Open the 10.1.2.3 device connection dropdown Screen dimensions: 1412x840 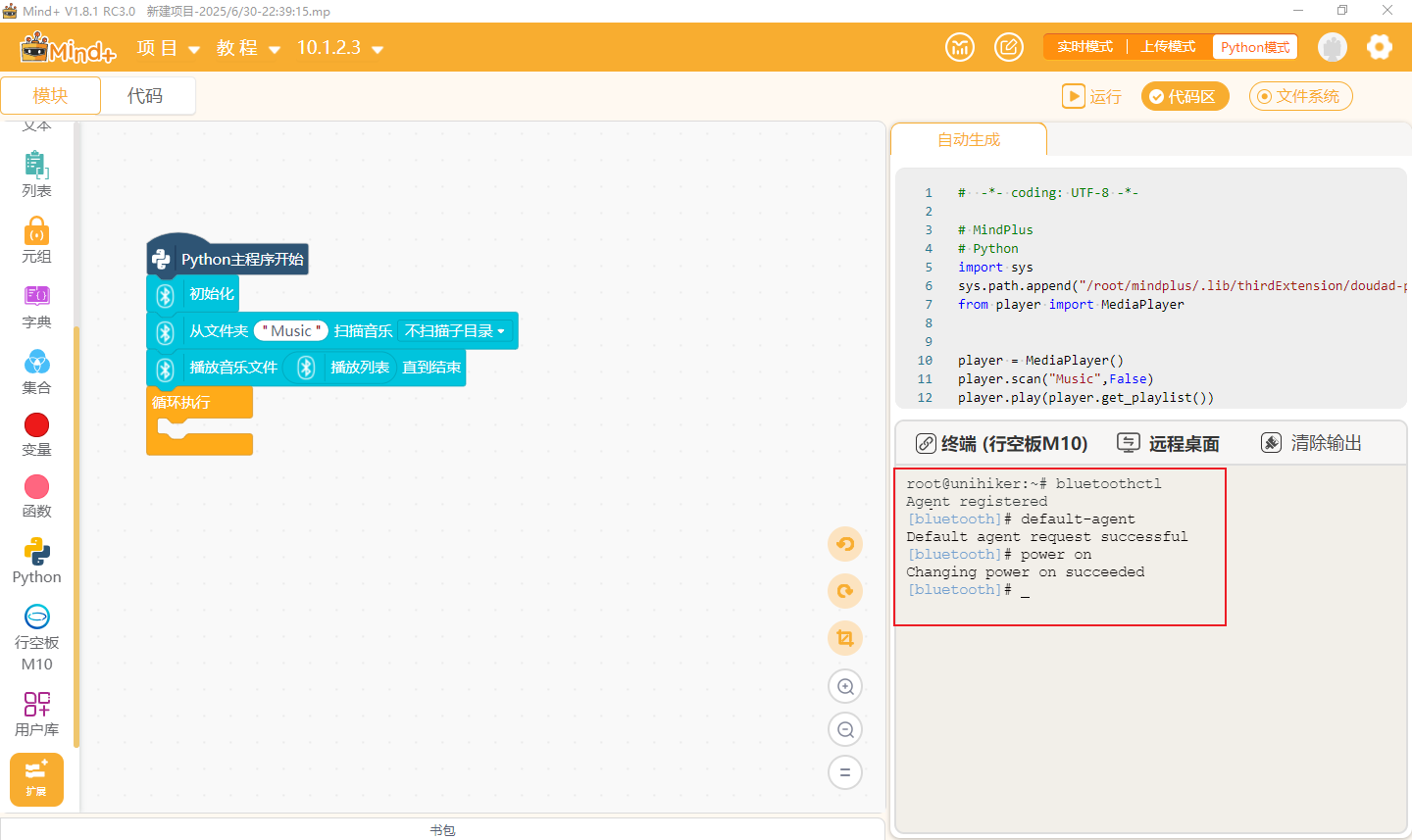tap(340, 48)
